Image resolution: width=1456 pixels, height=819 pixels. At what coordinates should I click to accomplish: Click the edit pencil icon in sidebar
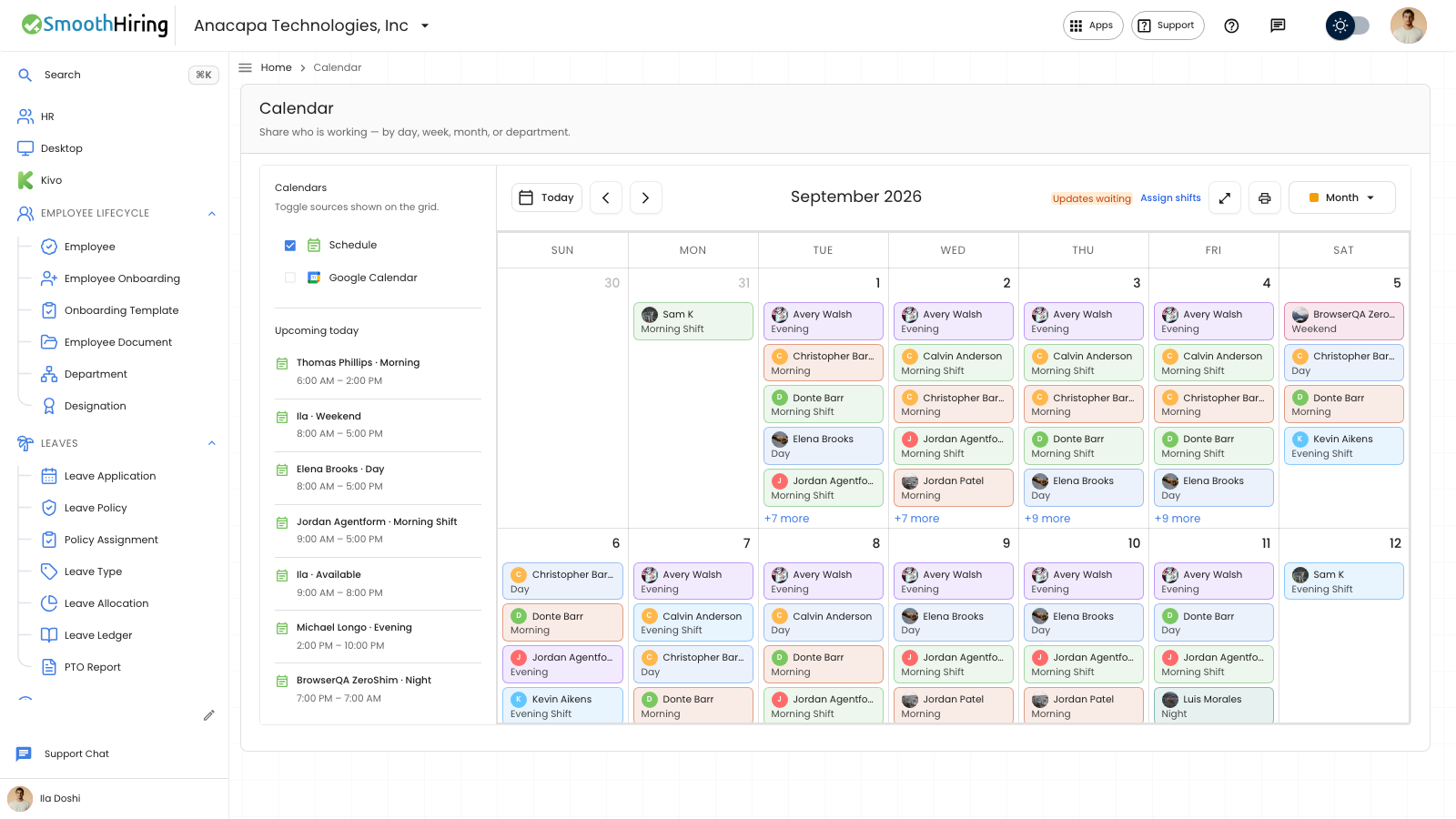(x=208, y=715)
